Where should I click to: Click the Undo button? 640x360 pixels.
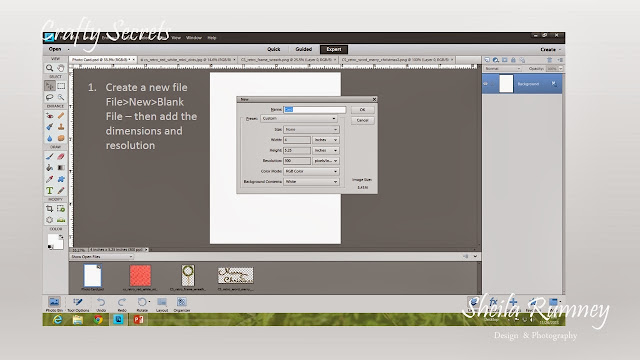coord(101,304)
